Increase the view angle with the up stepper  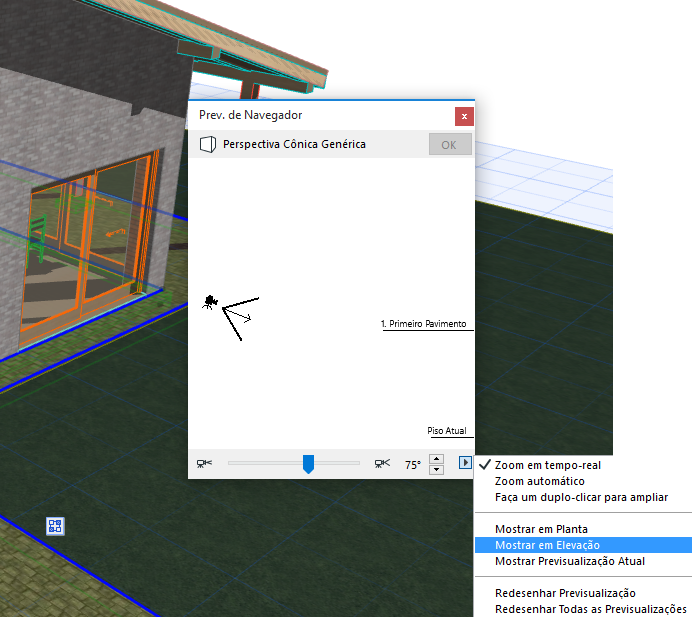click(x=436, y=459)
